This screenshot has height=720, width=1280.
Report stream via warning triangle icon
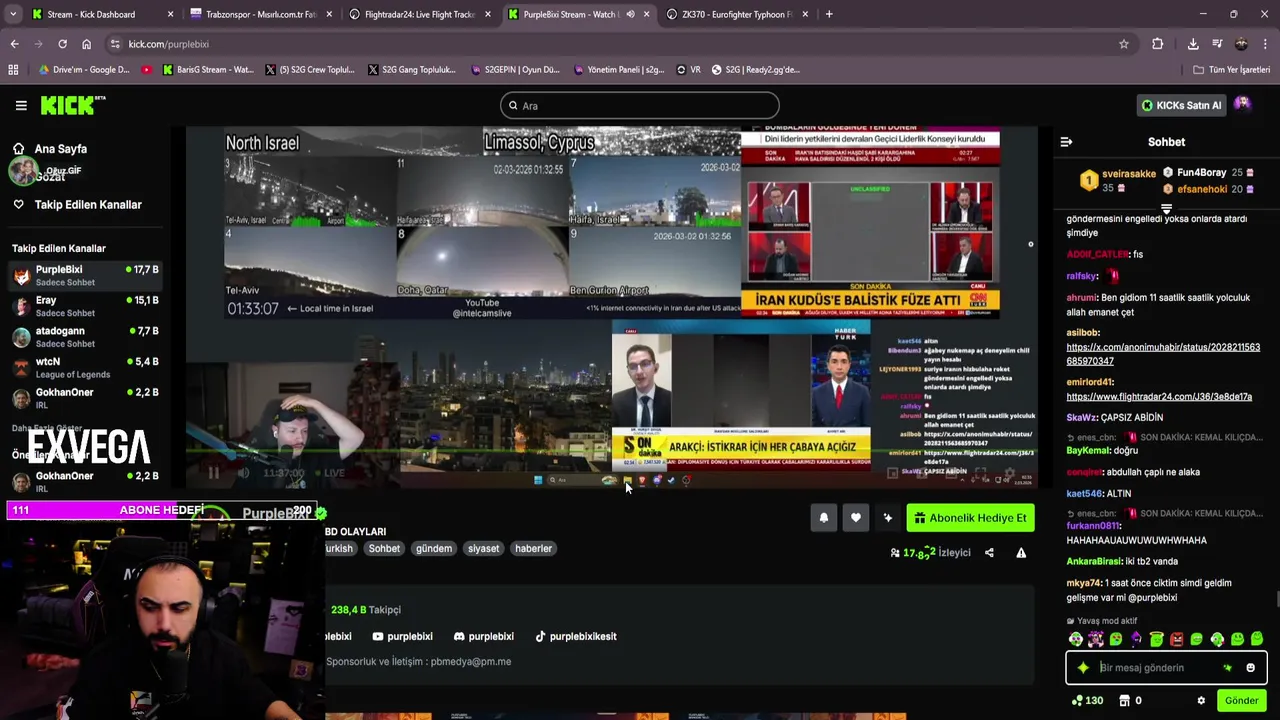pos(1021,552)
